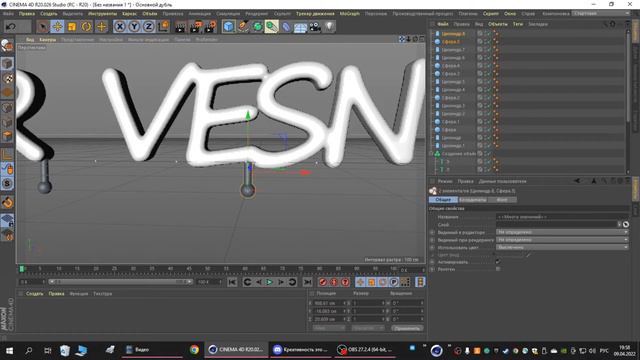Open Windows Start menu
Viewport: 640px width, 360px height.
(9, 351)
